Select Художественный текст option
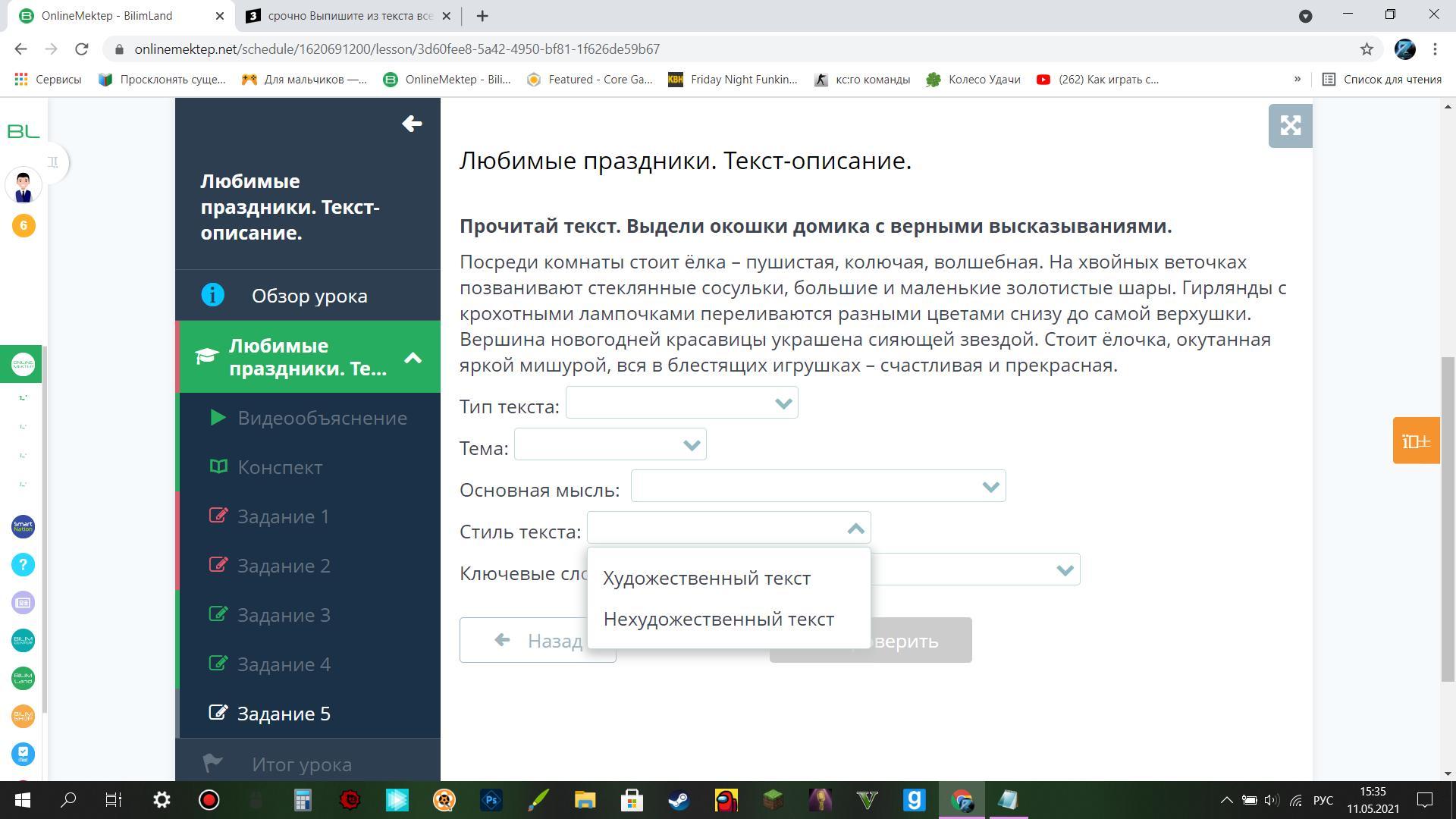Image resolution: width=1456 pixels, height=819 pixels. point(707,578)
